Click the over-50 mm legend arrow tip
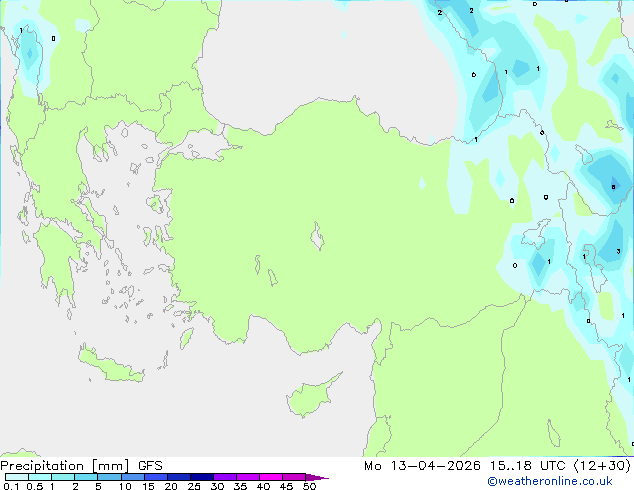Viewport: 634px width, 490px height. click(x=317, y=477)
